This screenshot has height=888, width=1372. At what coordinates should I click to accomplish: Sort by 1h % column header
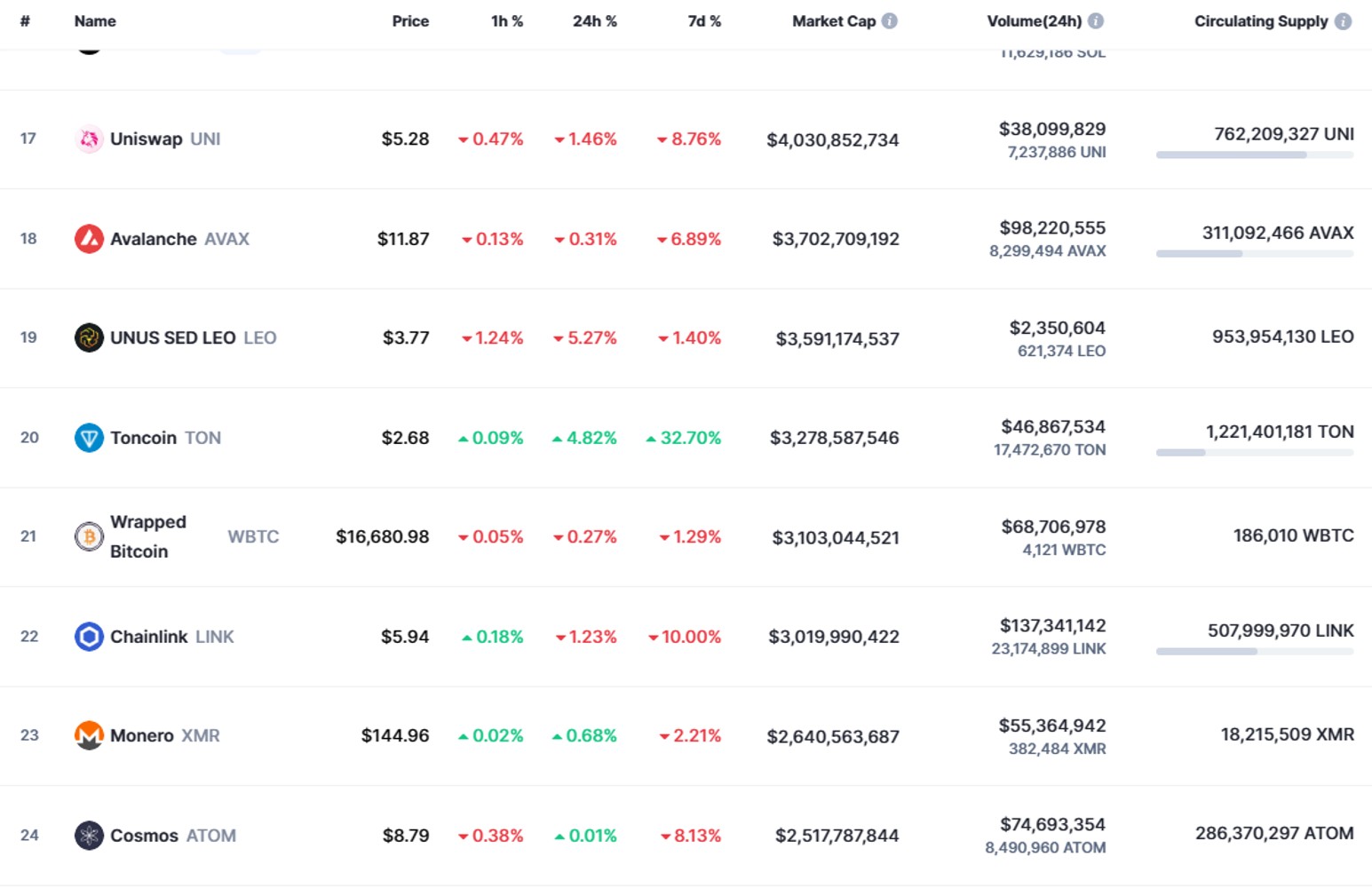tap(507, 20)
